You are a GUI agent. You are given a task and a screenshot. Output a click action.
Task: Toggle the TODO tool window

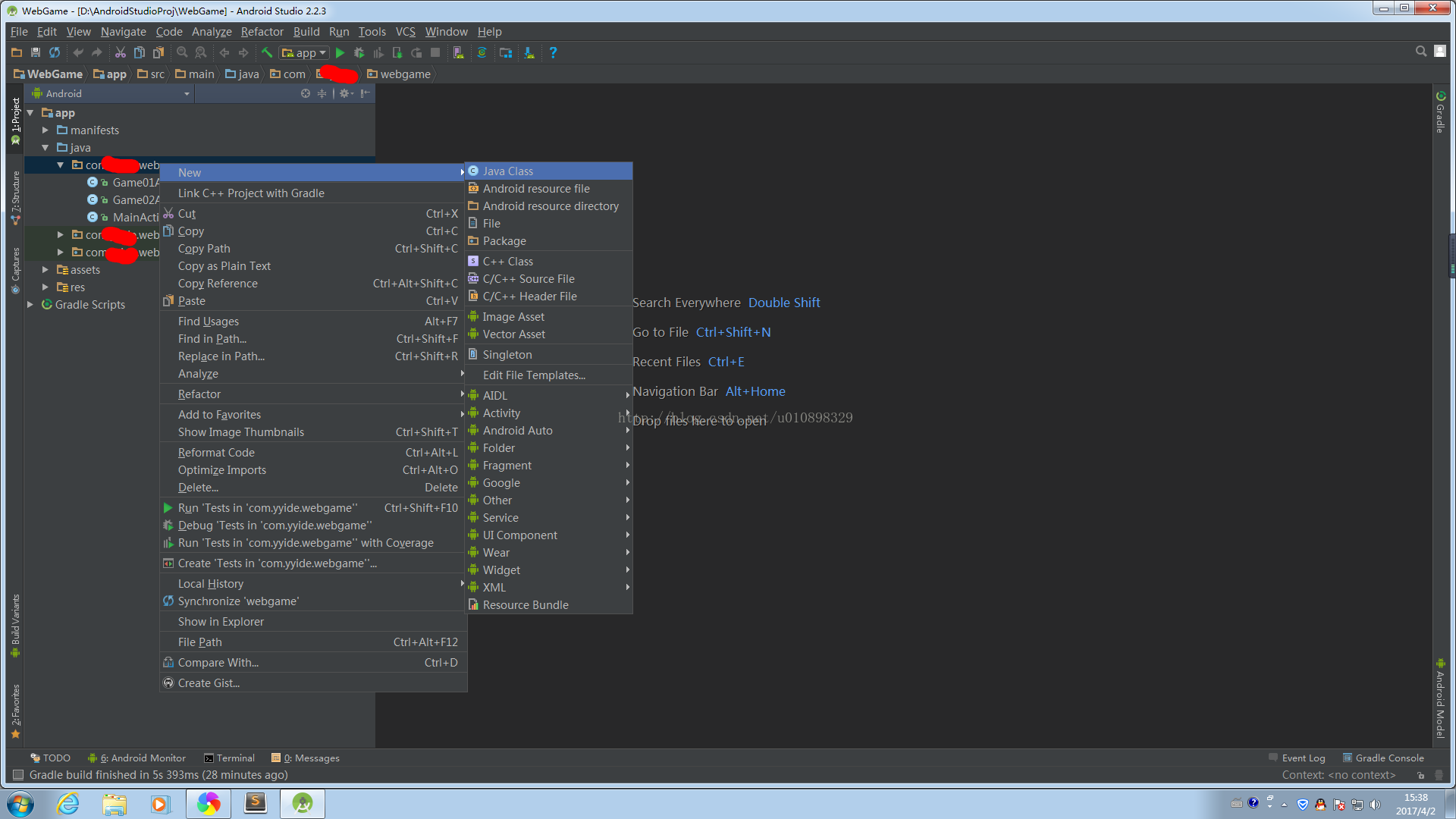tap(50, 758)
